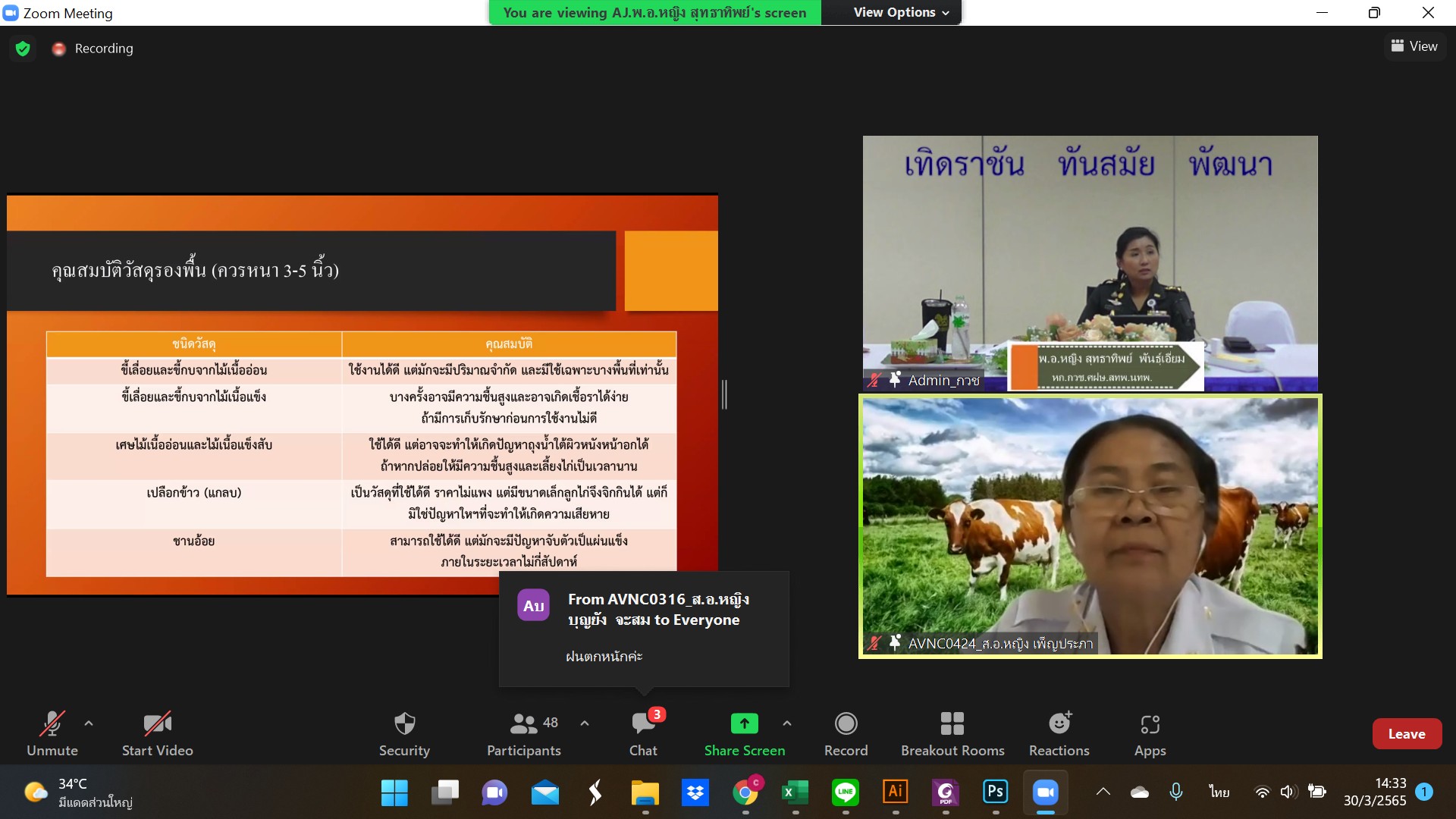Open the Participants panel
The image size is (1456, 819).
[524, 733]
